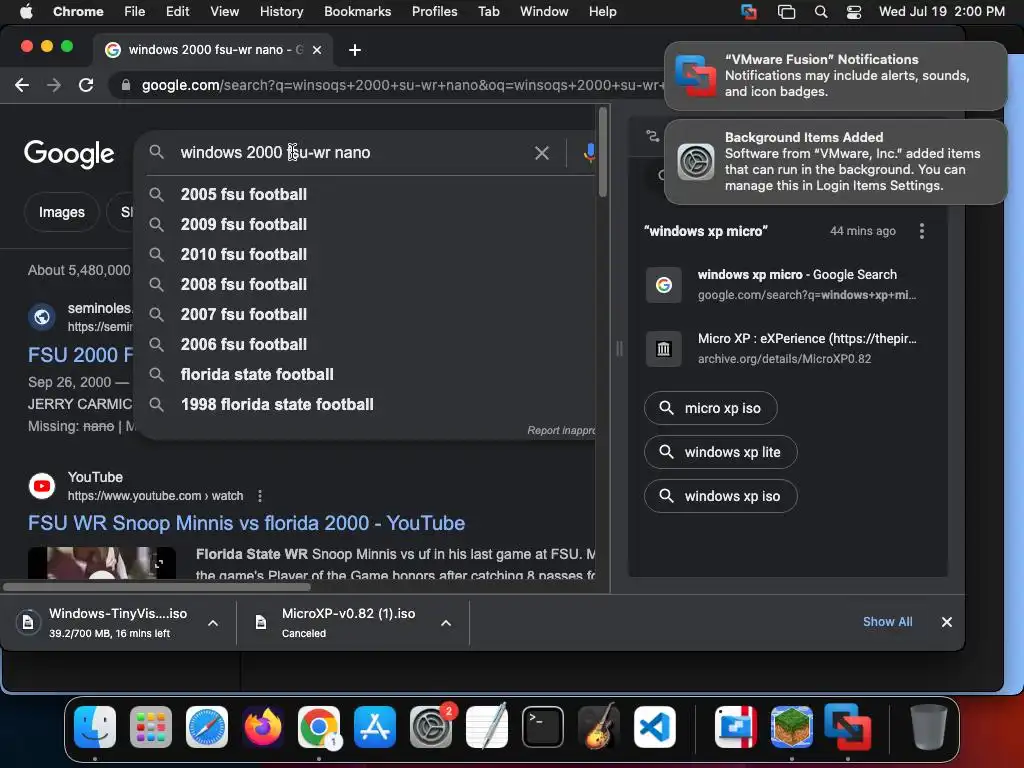
Task: Launch GarageBand from the Dock
Action: click(599, 727)
